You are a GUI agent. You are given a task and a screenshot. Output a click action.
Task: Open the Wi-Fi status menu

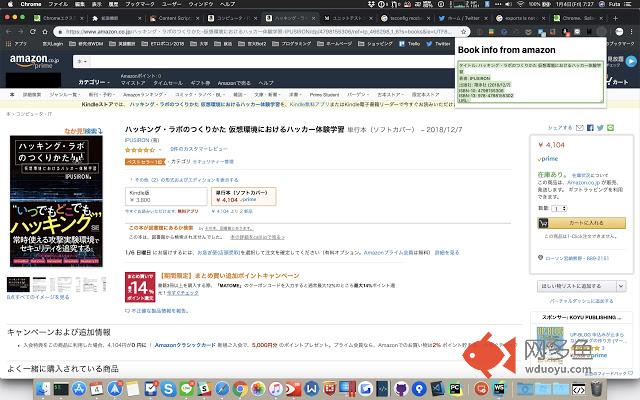coord(520,4)
